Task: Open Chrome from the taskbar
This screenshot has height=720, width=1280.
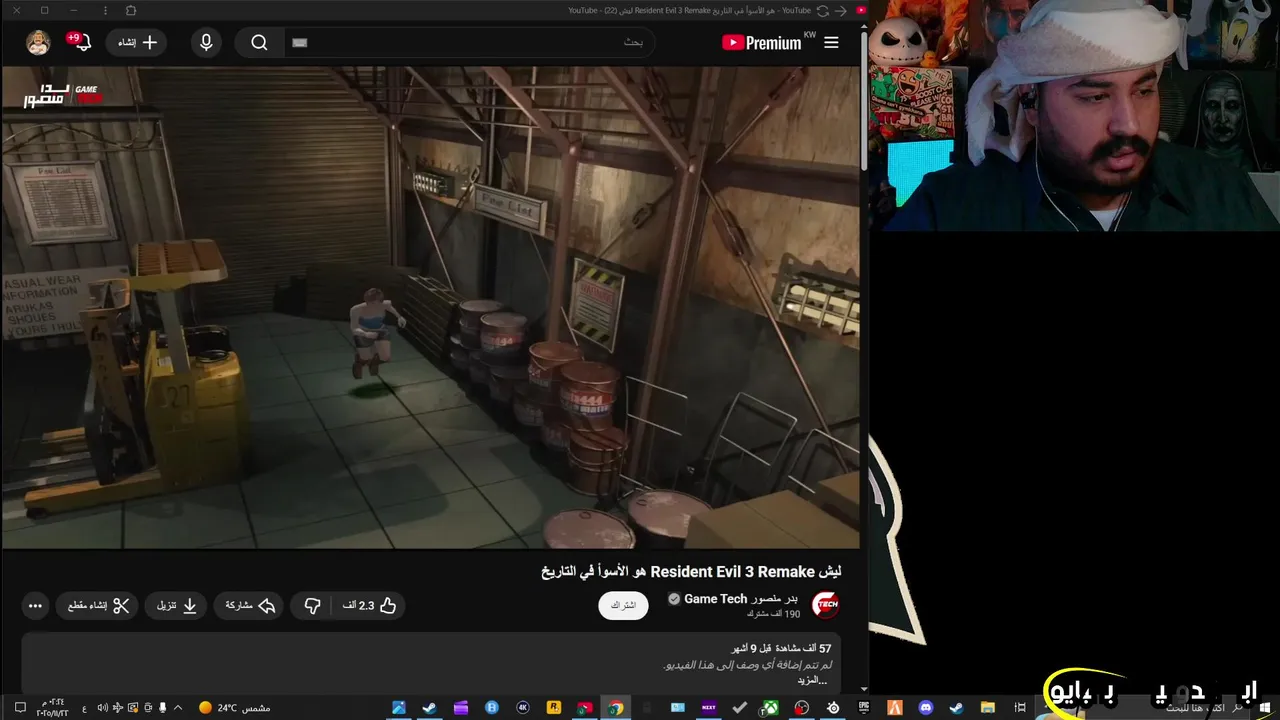Action: [x=615, y=708]
